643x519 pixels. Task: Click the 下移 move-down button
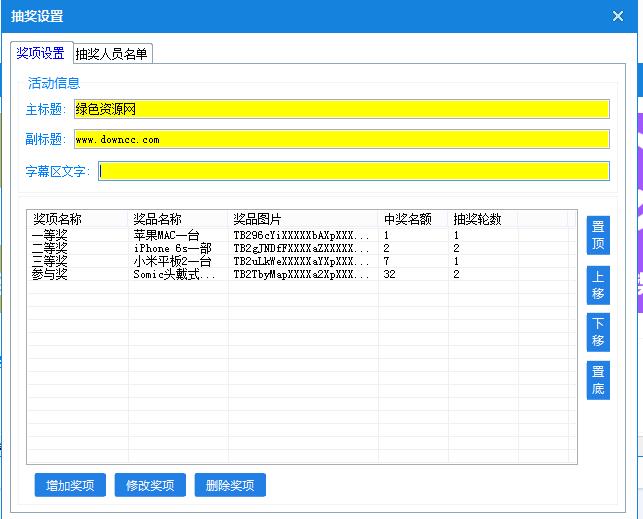597,332
